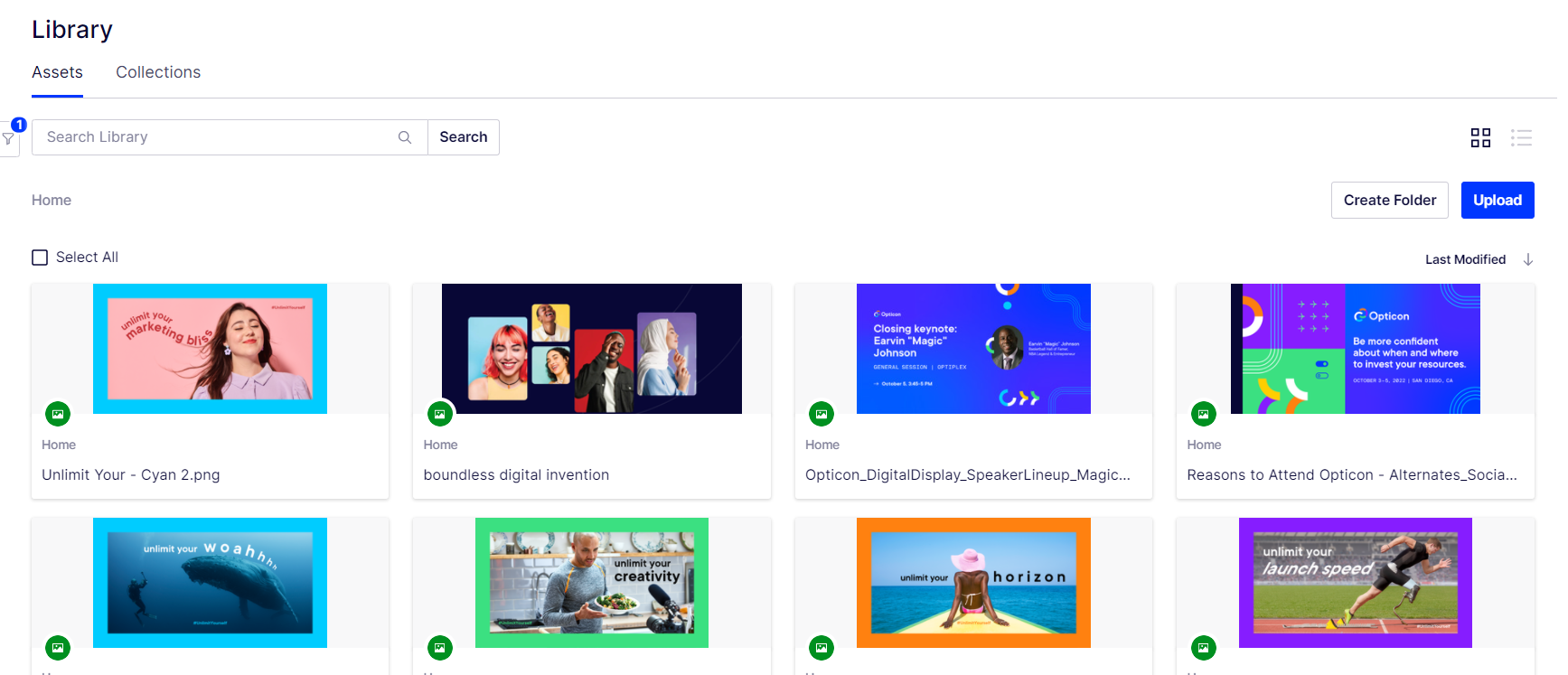Tick the Select All checkbox
The width and height of the screenshot is (1568, 675).
[40, 258]
